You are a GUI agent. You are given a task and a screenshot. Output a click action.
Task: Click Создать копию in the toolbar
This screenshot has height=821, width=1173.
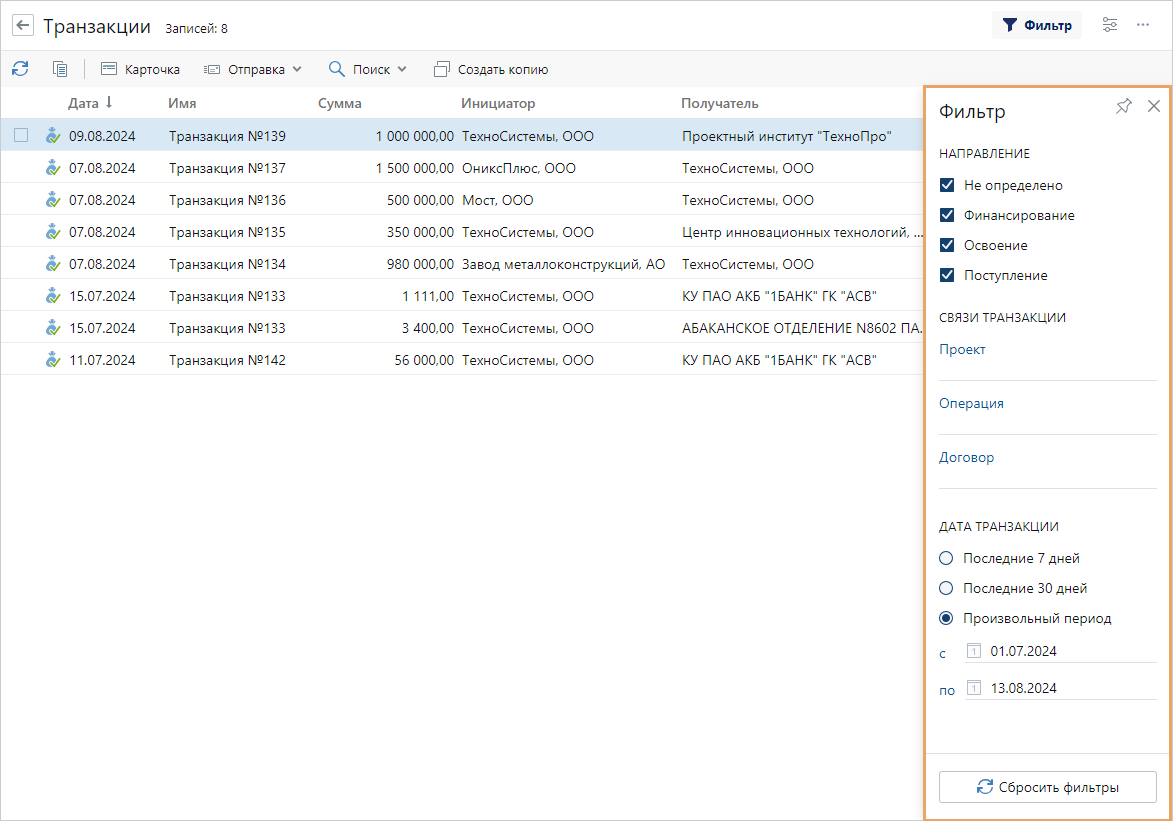click(x=491, y=70)
